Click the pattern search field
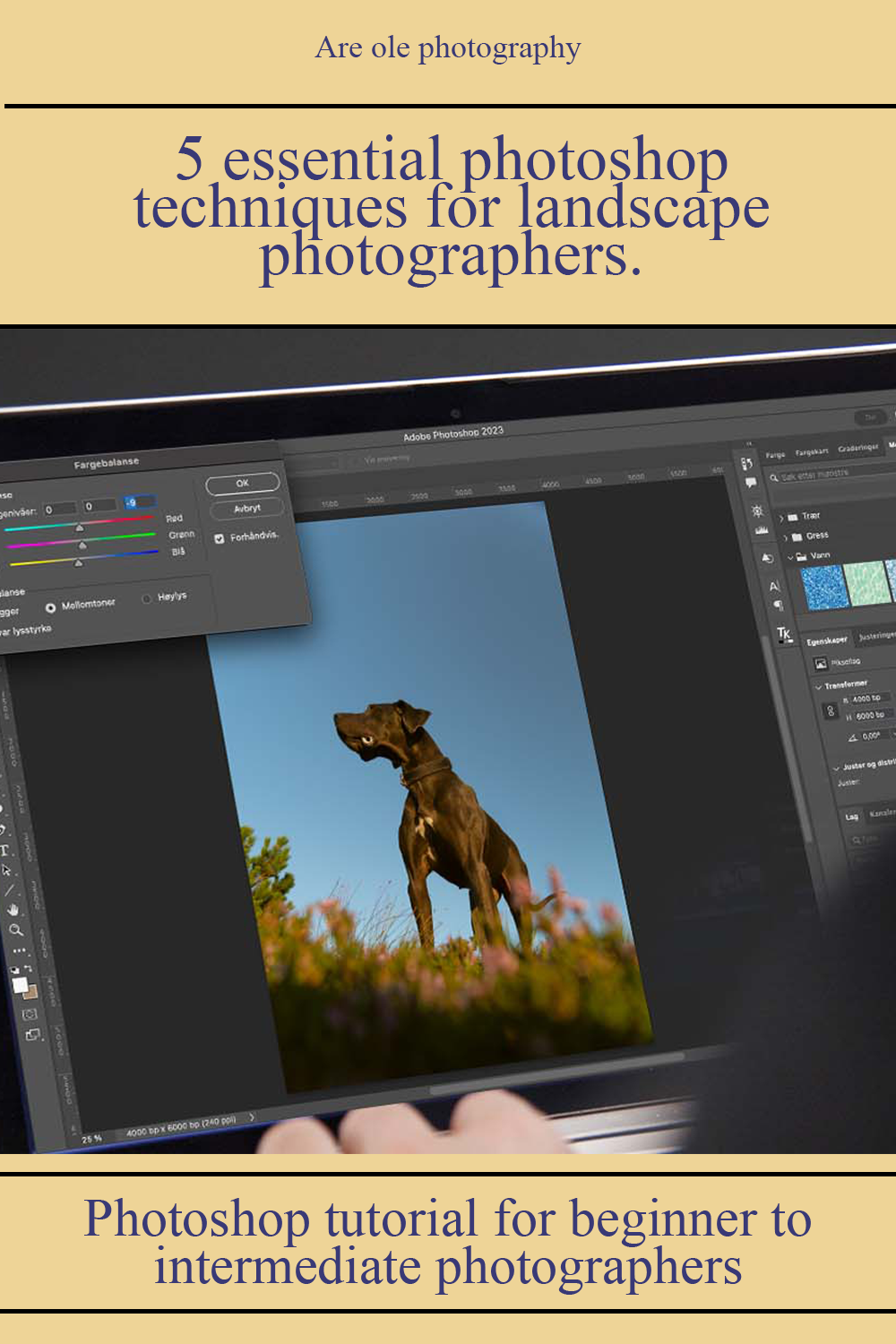Screen dimensions: 896x1344 (x=834, y=474)
